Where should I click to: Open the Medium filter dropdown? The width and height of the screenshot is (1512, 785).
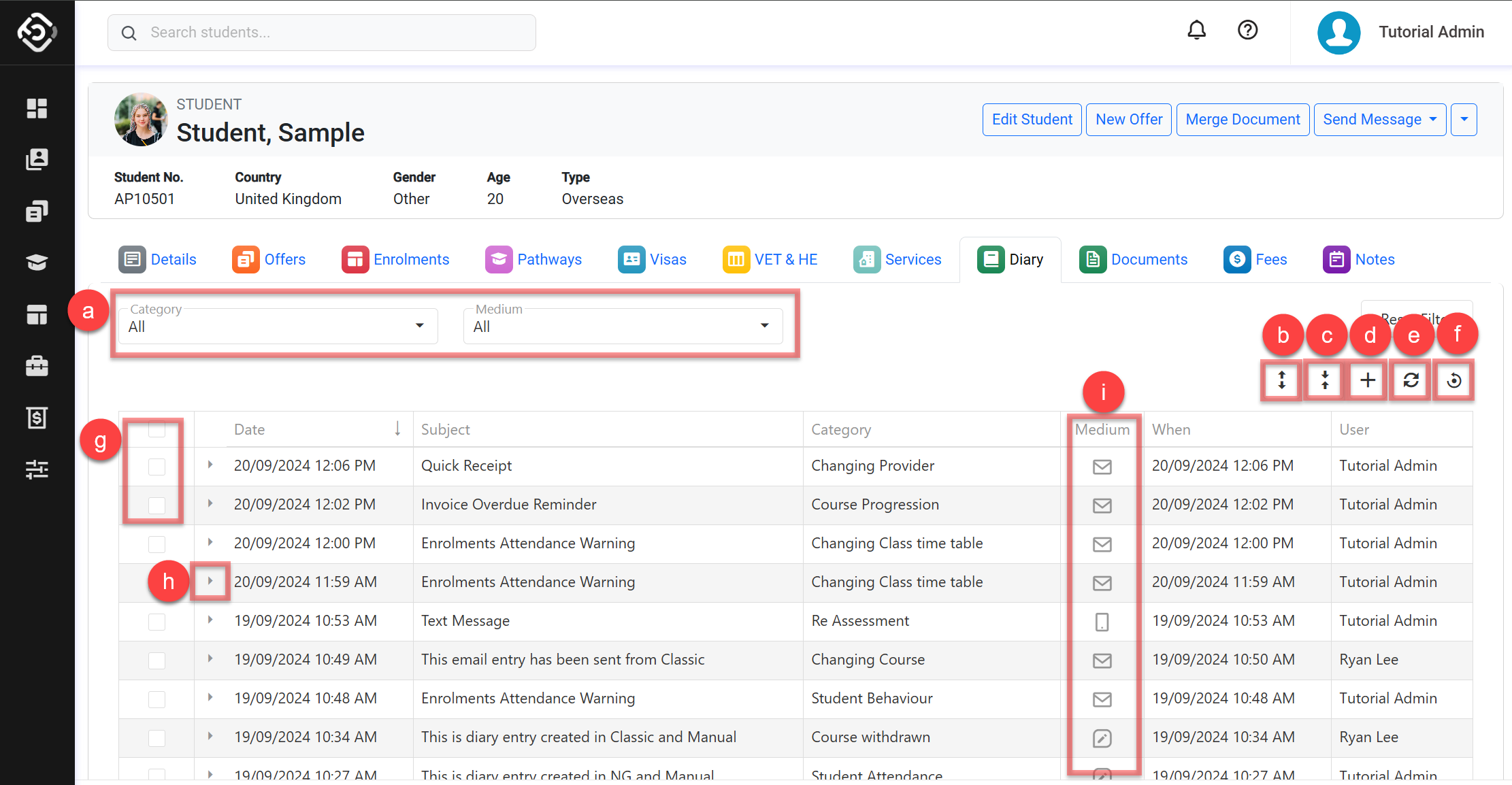click(x=623, y=326)
